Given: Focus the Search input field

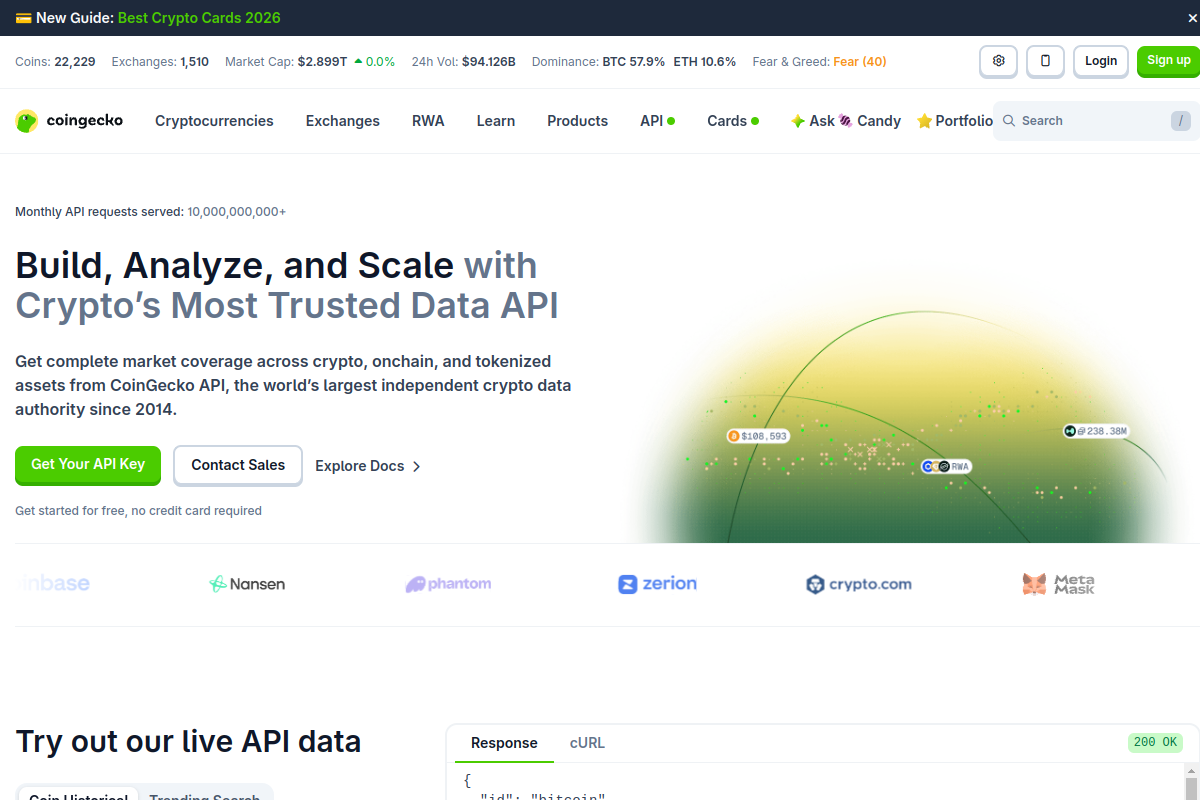Looking at the screenshot, I should click(1096, 121).
